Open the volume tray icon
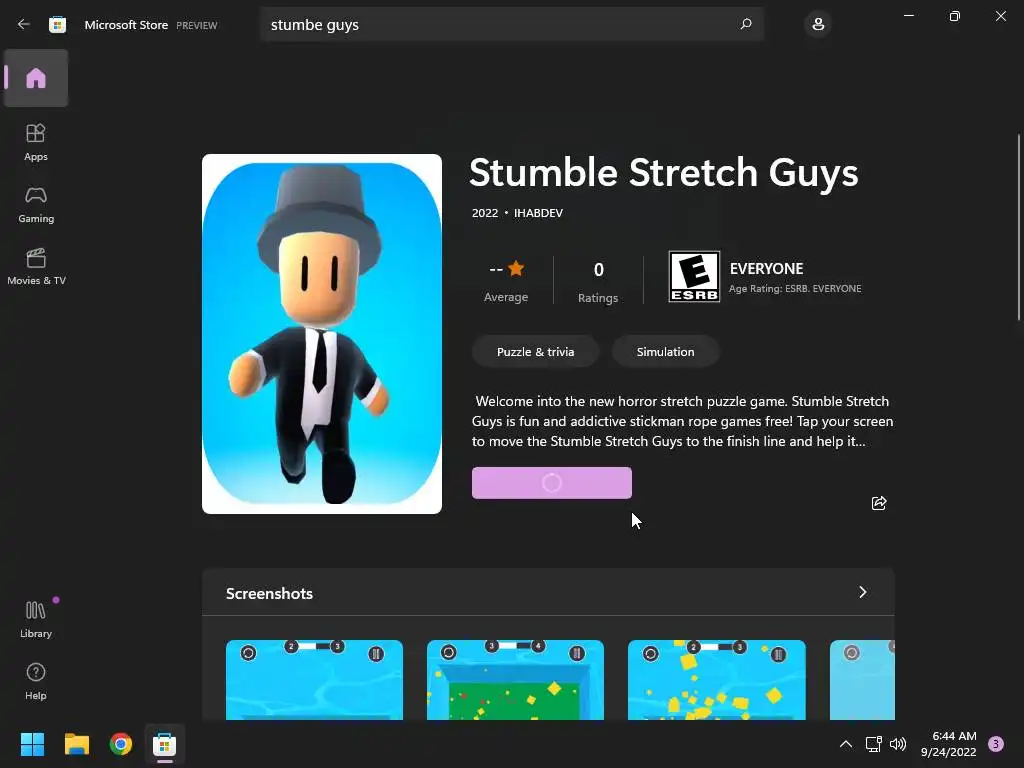The height and width of the screenshot is (768, 1024). pyautogui.click(x=898, y=744)
